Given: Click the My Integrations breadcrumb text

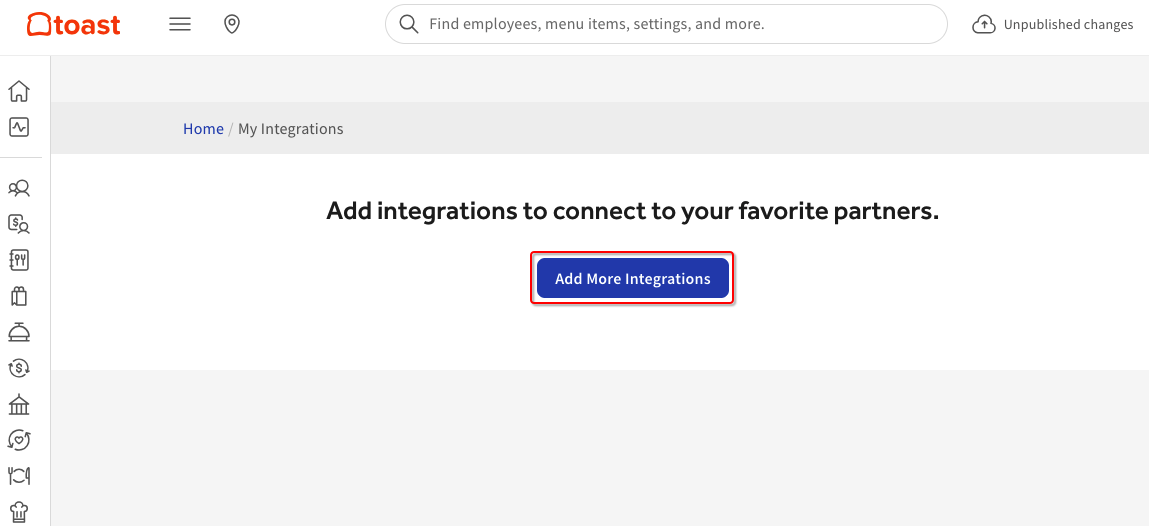Looking at the screenshot, I should pyautogui.click(x=290, y=129).
